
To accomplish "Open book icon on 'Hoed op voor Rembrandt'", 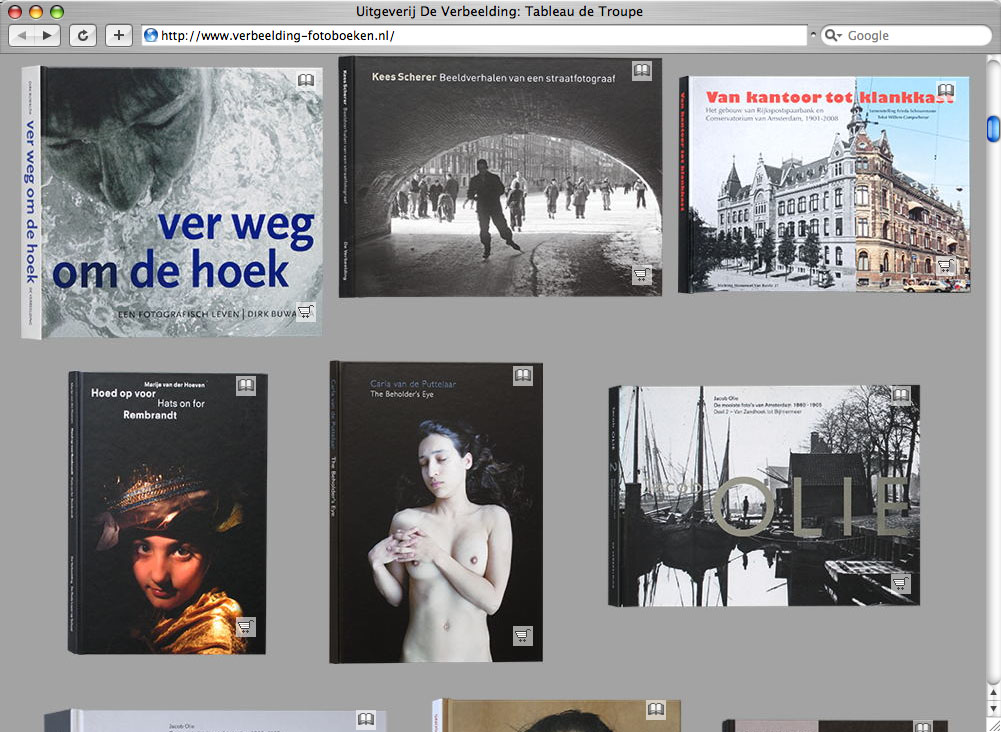I will point(246,385).
